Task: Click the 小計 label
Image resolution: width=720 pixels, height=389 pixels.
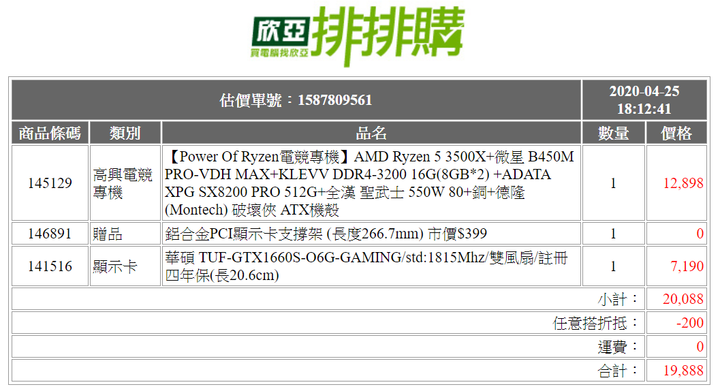Action: click(x=618, y=299)
